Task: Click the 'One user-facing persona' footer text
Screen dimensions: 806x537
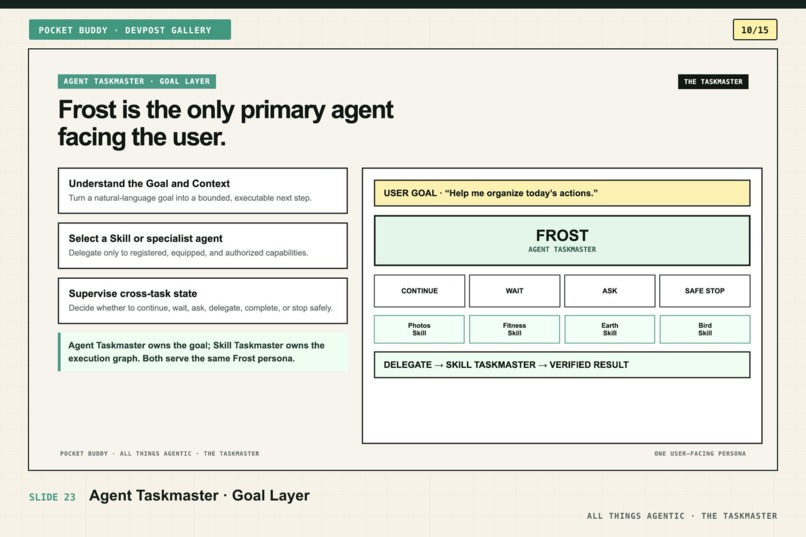Action: coord(700,454)
